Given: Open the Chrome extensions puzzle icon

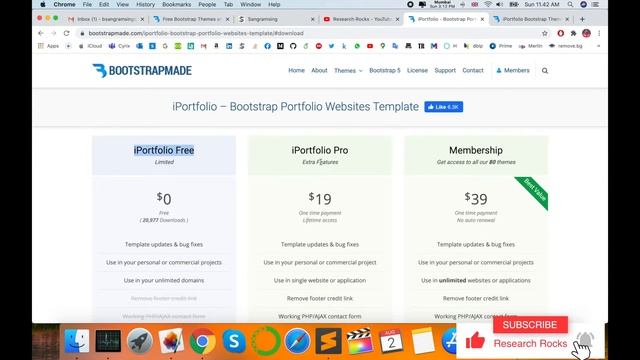Looking at the screenshot, I should tap(573, 33).
